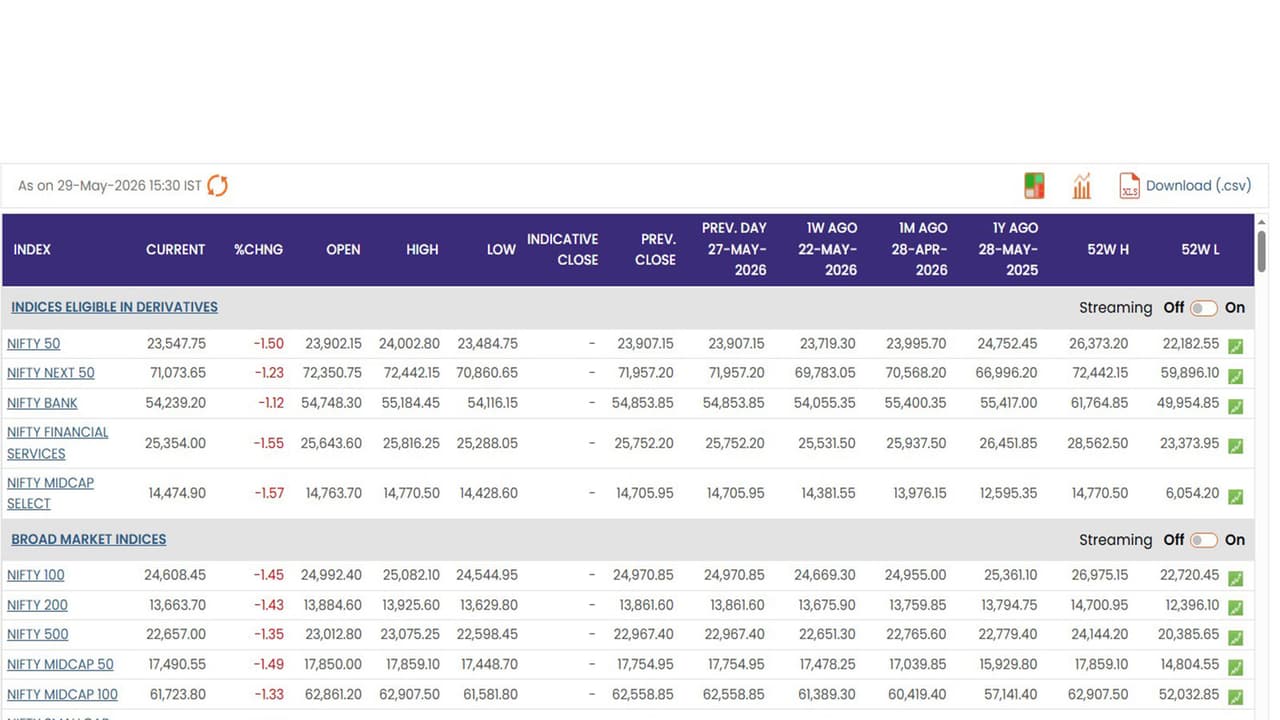Open the chart icon for NIFTY BANK
The image size is (1280, 720).
tap(1236, 406)
